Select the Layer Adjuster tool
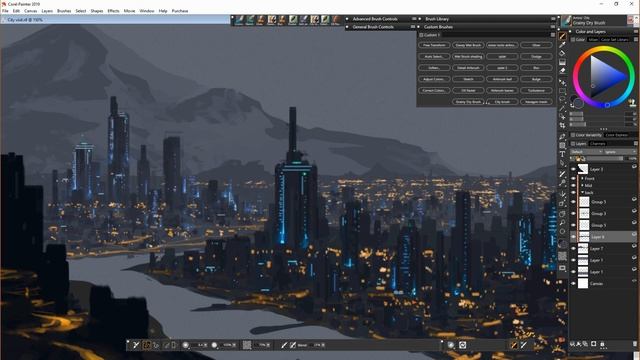The image size is (640, 360). click(x=562, y=82)
